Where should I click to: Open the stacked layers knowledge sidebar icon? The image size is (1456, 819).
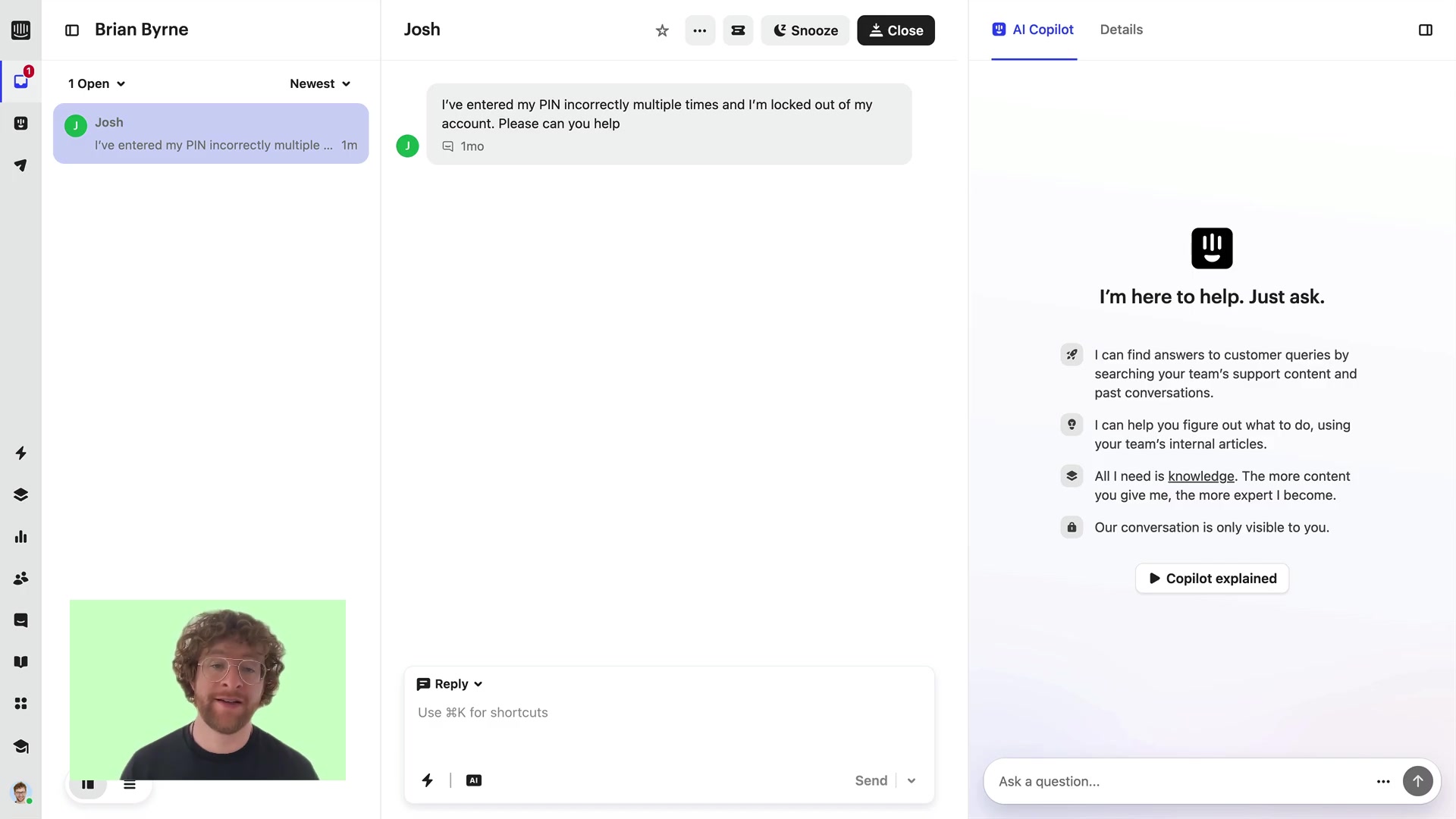click(x=20, y=494)
